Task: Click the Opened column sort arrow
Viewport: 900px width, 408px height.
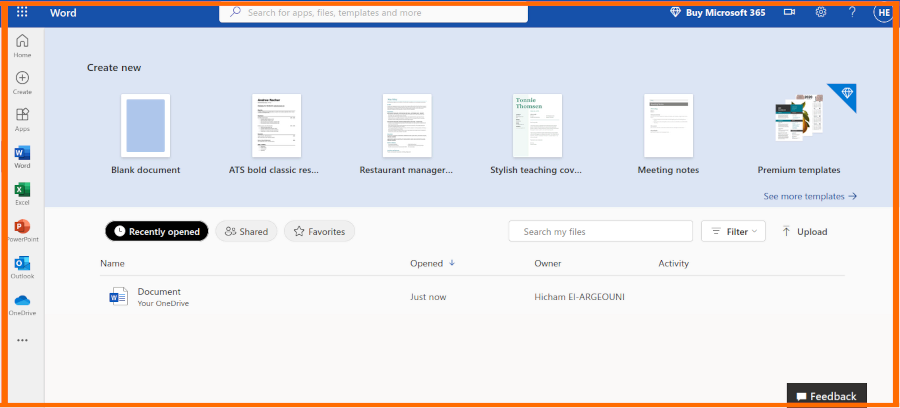Action: click(452, 263)
